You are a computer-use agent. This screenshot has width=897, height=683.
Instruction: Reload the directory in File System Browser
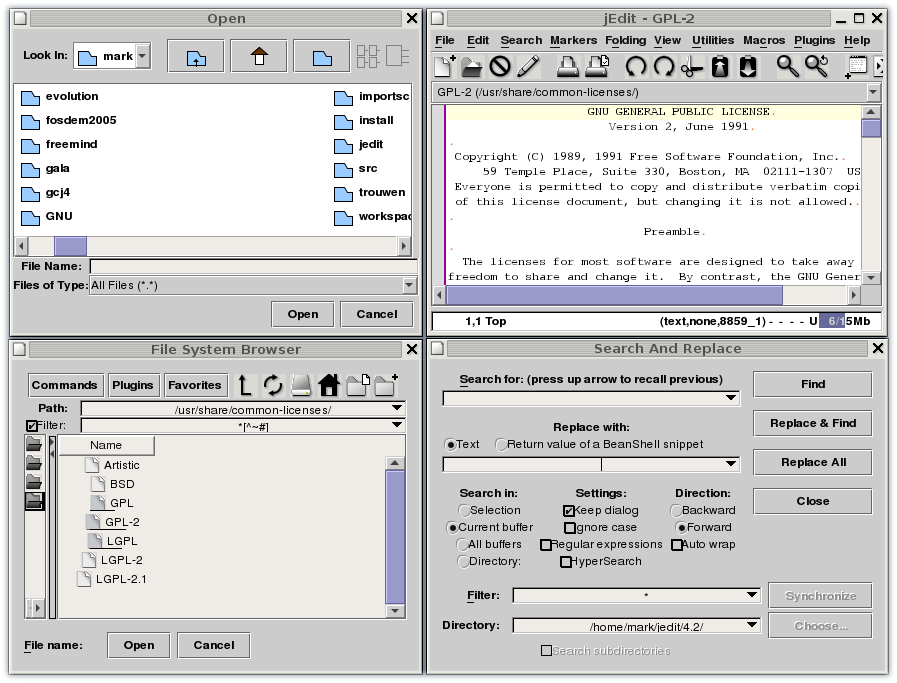[x=273, y=385]
